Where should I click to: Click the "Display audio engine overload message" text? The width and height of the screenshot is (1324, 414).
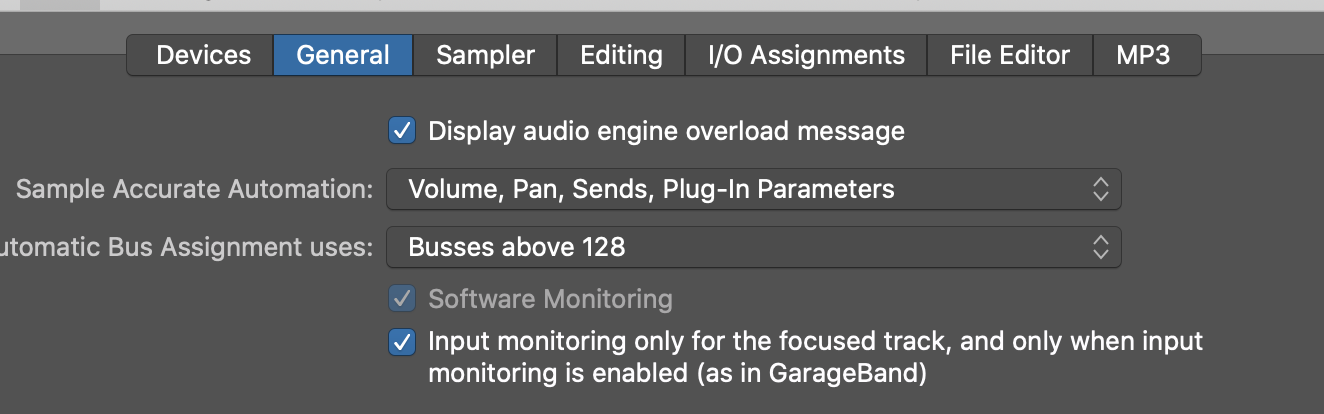pos(666,131)
